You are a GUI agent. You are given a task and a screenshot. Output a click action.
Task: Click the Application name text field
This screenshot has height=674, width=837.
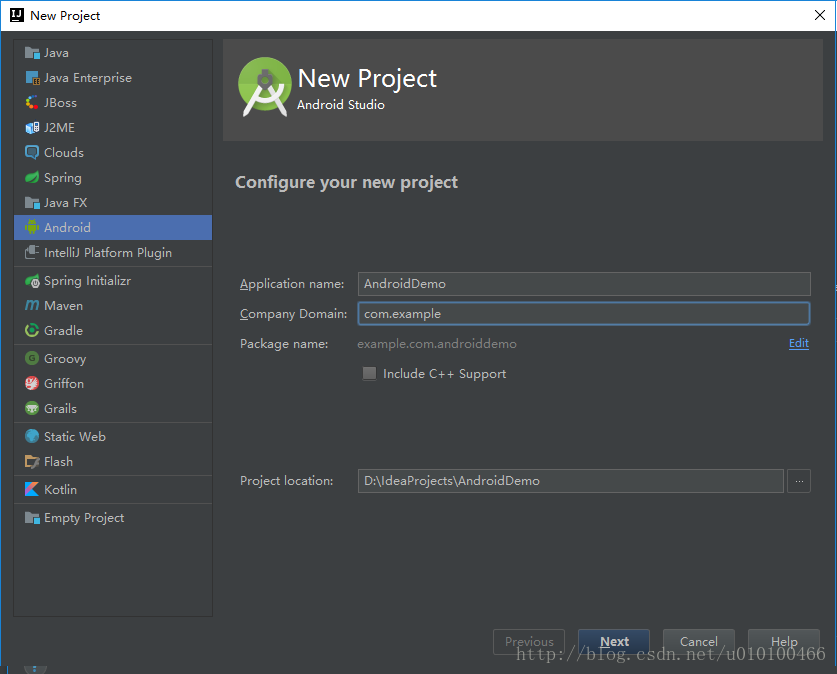point(583,284)
